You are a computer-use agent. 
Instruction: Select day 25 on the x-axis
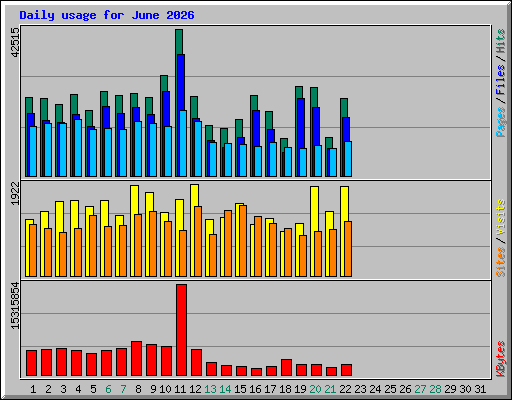390,389
